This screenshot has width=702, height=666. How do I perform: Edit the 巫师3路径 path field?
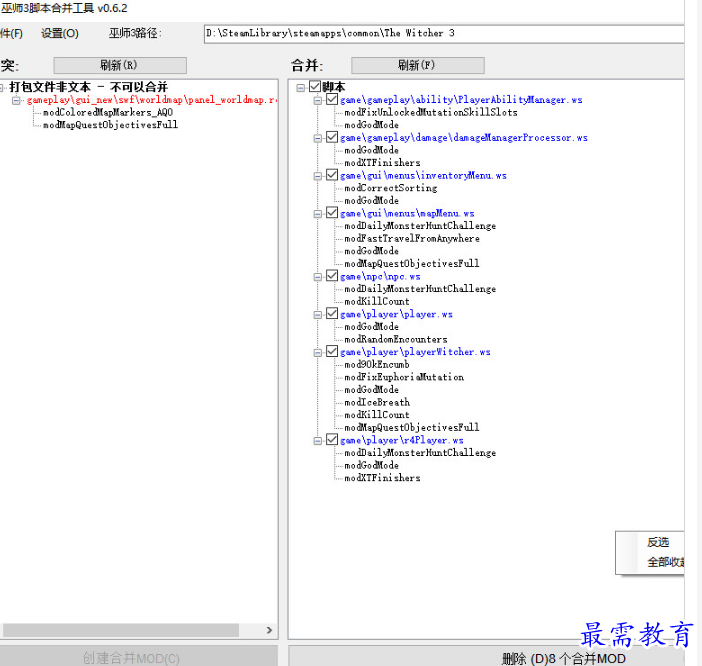pyautogui.click(x=444, y=34)
